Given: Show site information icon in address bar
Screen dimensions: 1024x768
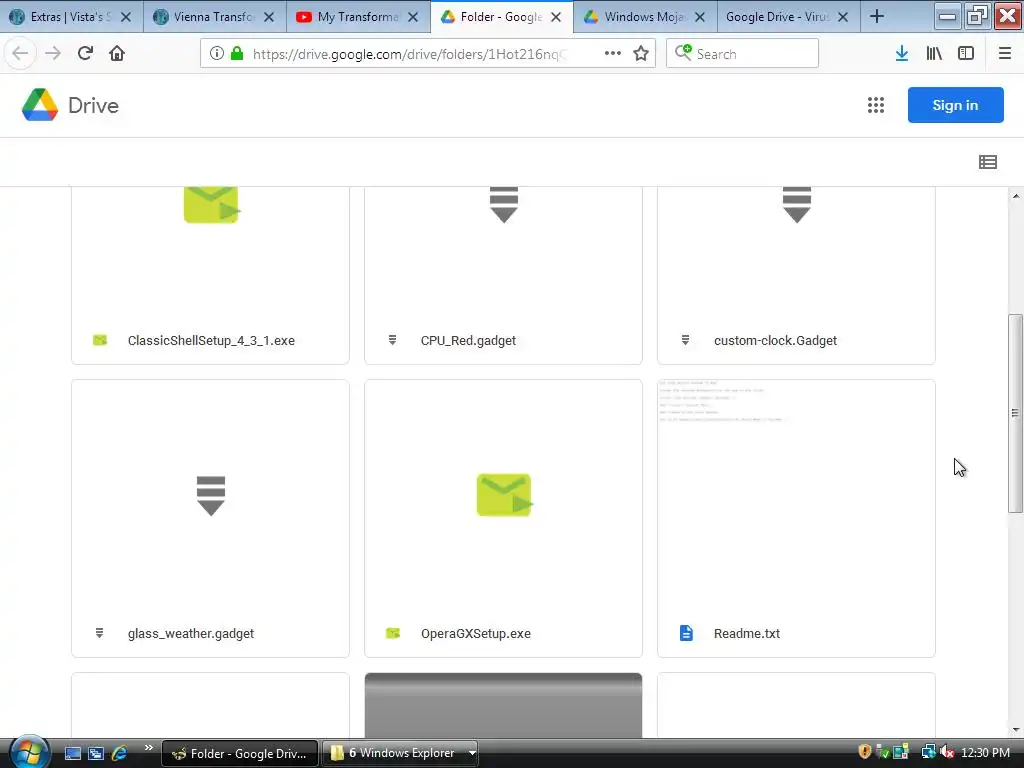Looking at the screenshot, I should point(216,54).
